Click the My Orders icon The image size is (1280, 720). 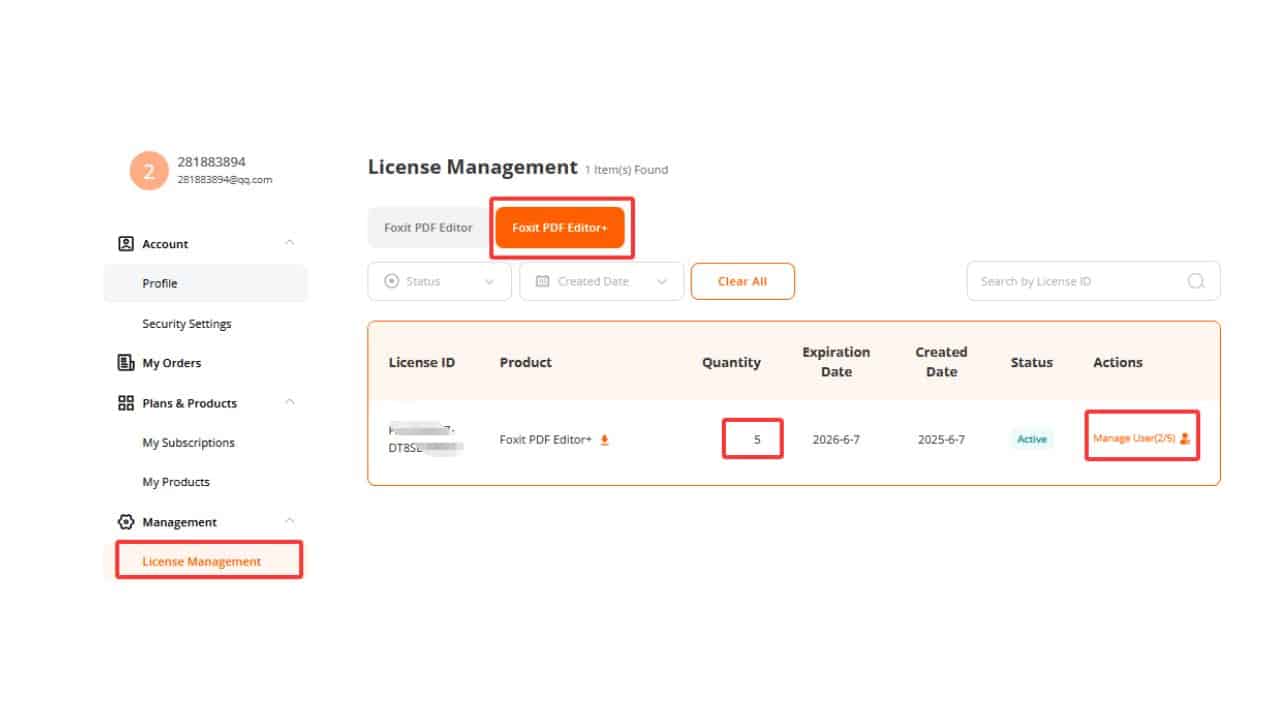click(x=126, y=362)
